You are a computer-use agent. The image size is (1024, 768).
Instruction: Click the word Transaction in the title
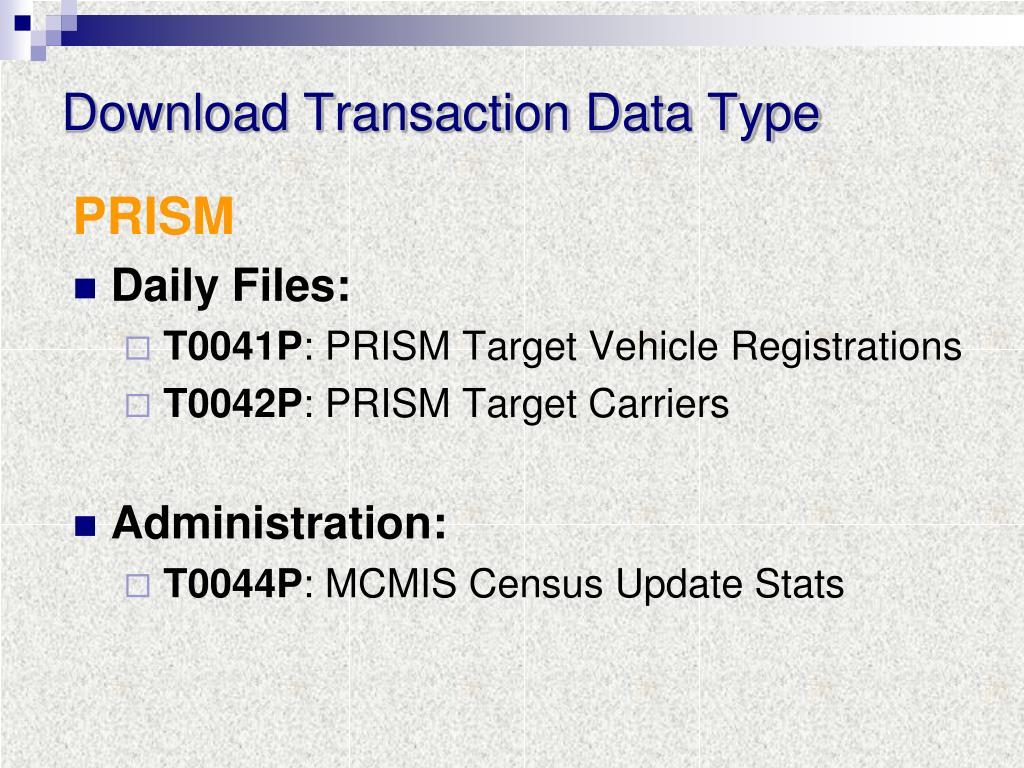437,113
